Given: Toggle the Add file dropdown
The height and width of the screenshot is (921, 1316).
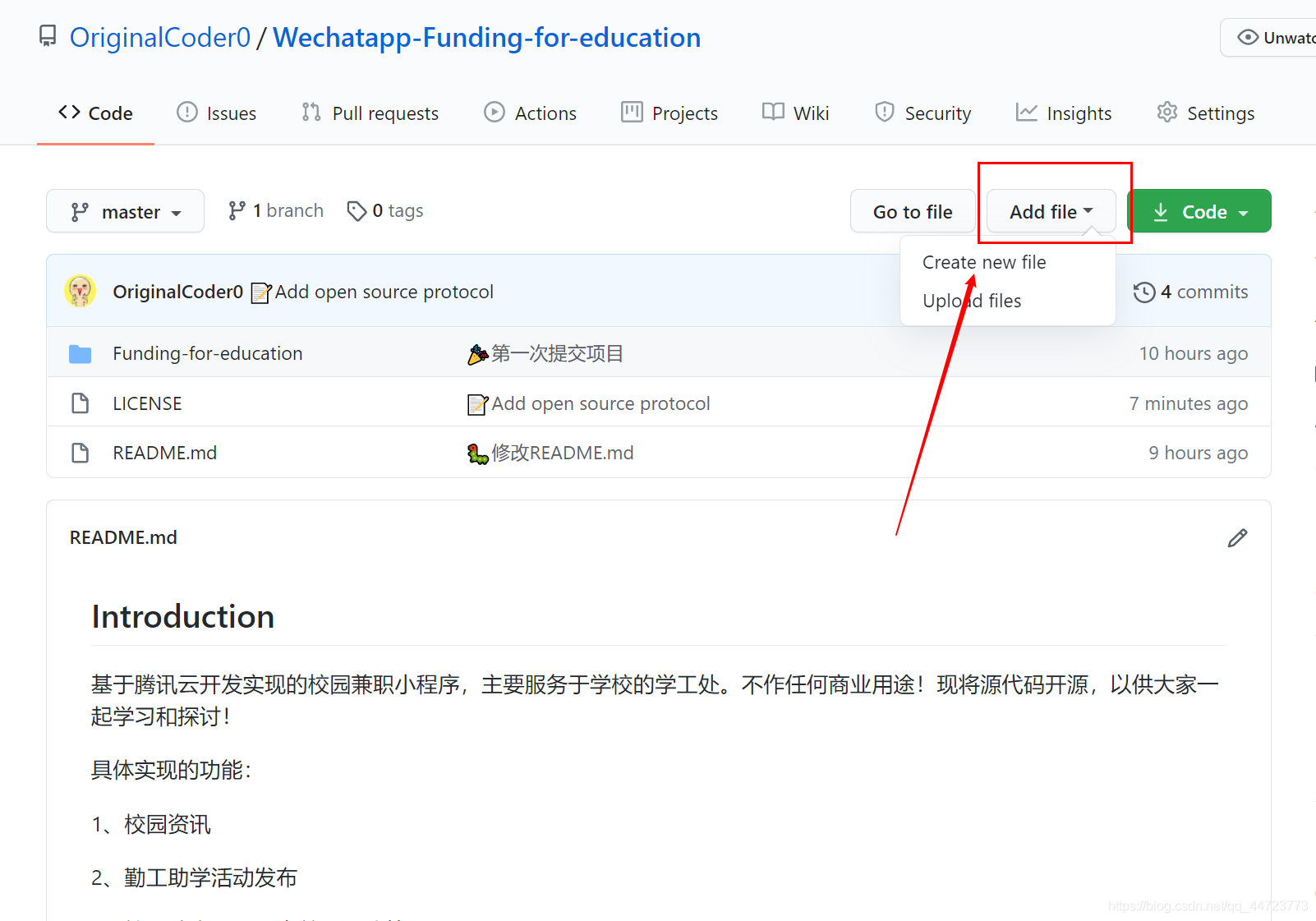Looking at the screenshot, I should pos(1051,212).
